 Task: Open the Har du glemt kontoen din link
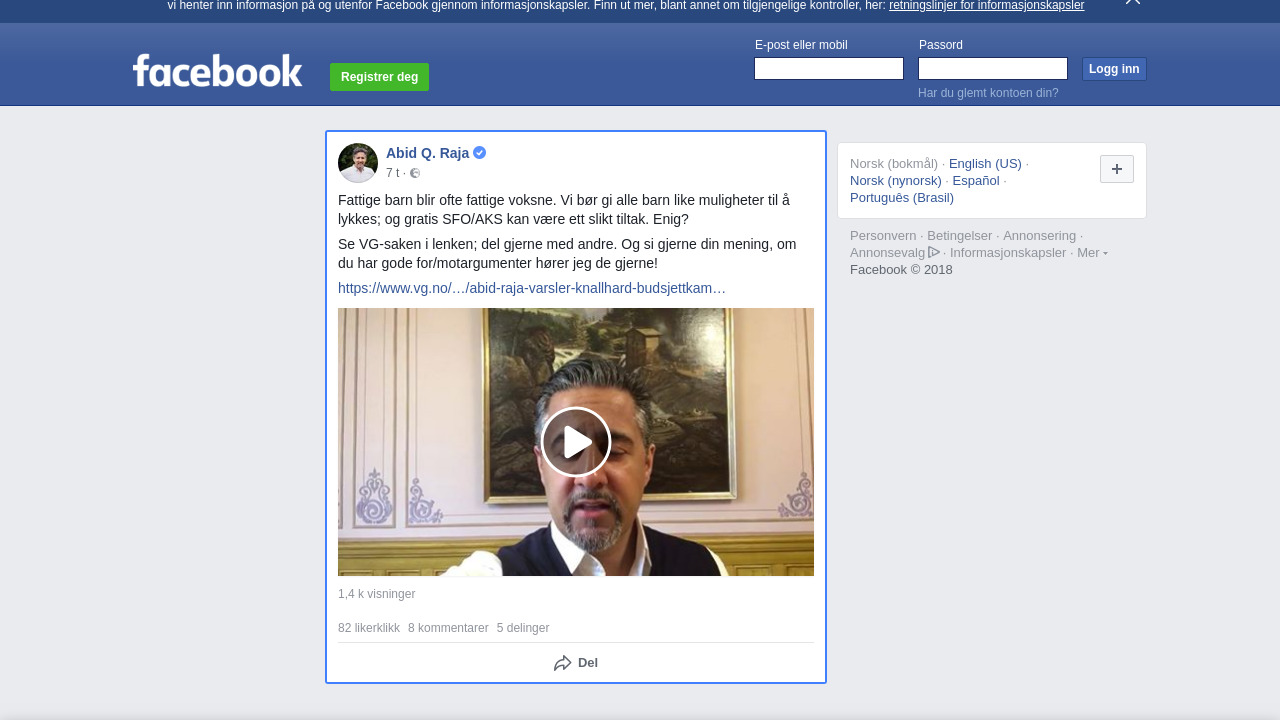[988, 93]
